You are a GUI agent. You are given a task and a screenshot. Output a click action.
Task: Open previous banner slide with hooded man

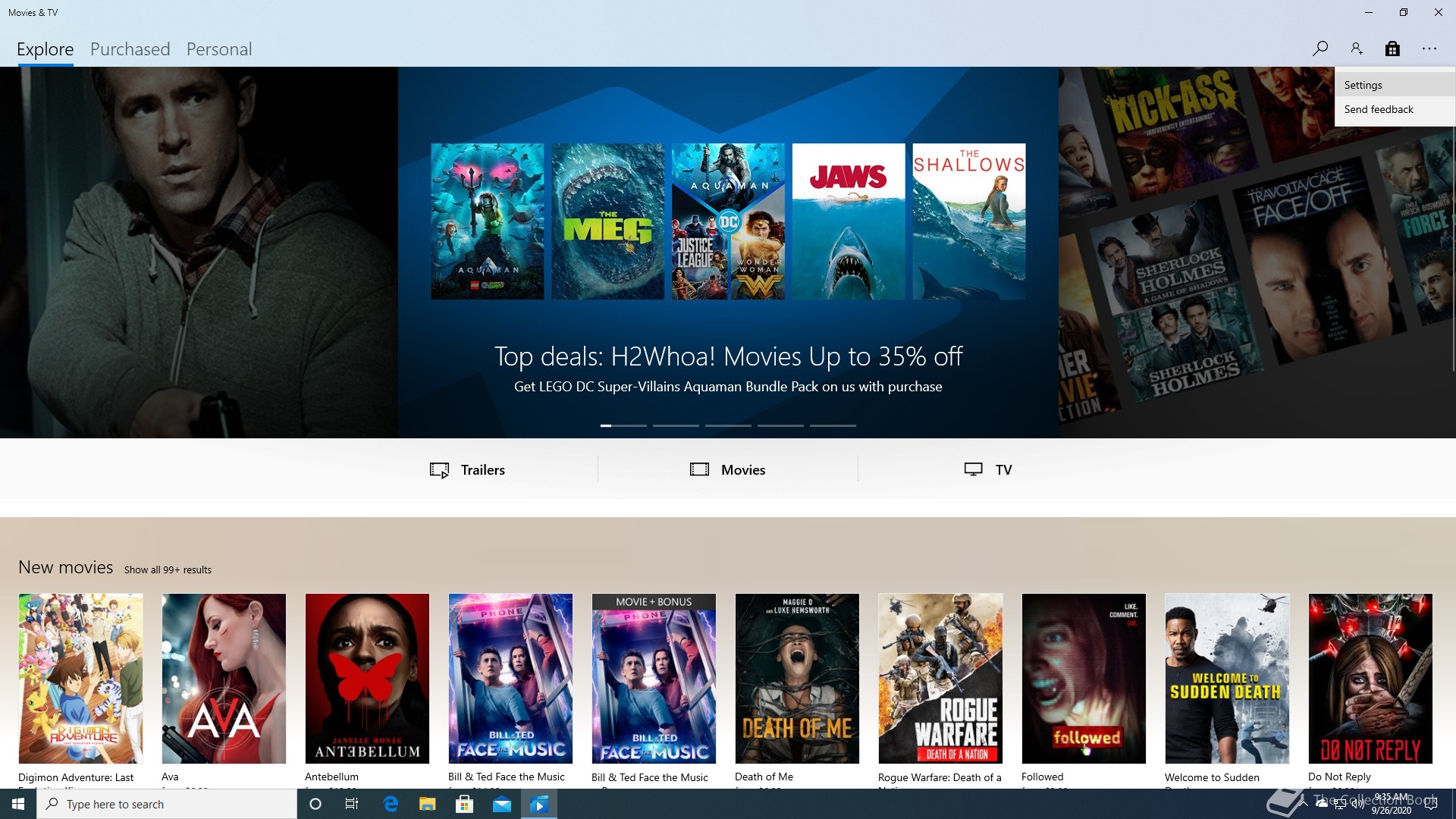tap(199, 253)
